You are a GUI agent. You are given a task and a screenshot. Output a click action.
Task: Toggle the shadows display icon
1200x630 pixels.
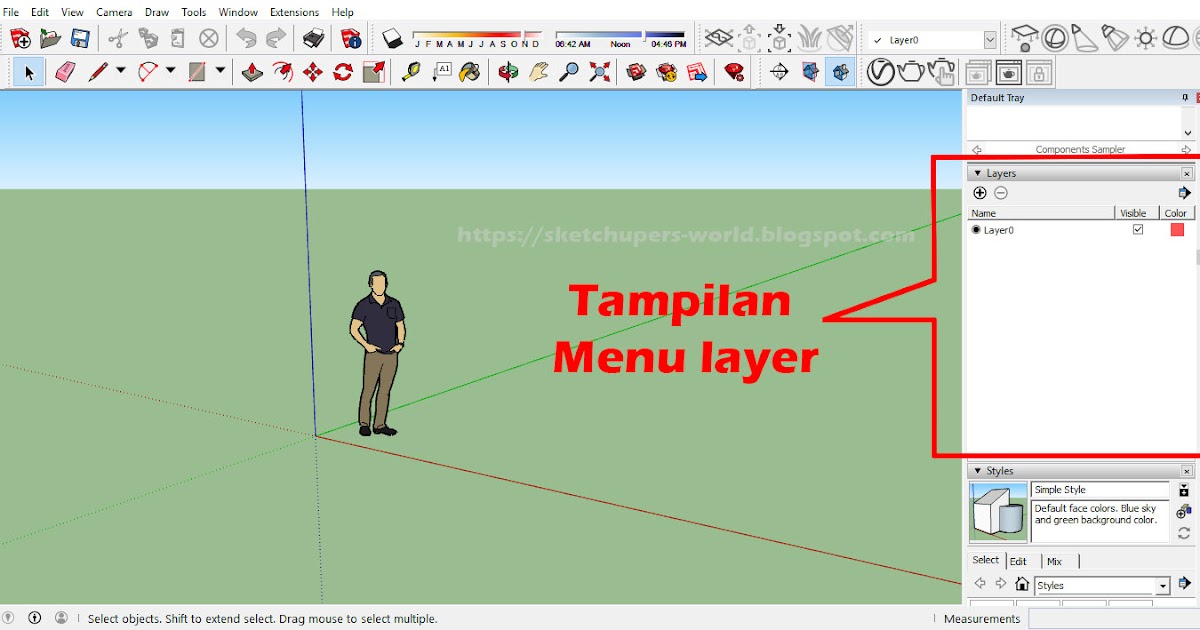pyautogui.click(x=392, y=39)
